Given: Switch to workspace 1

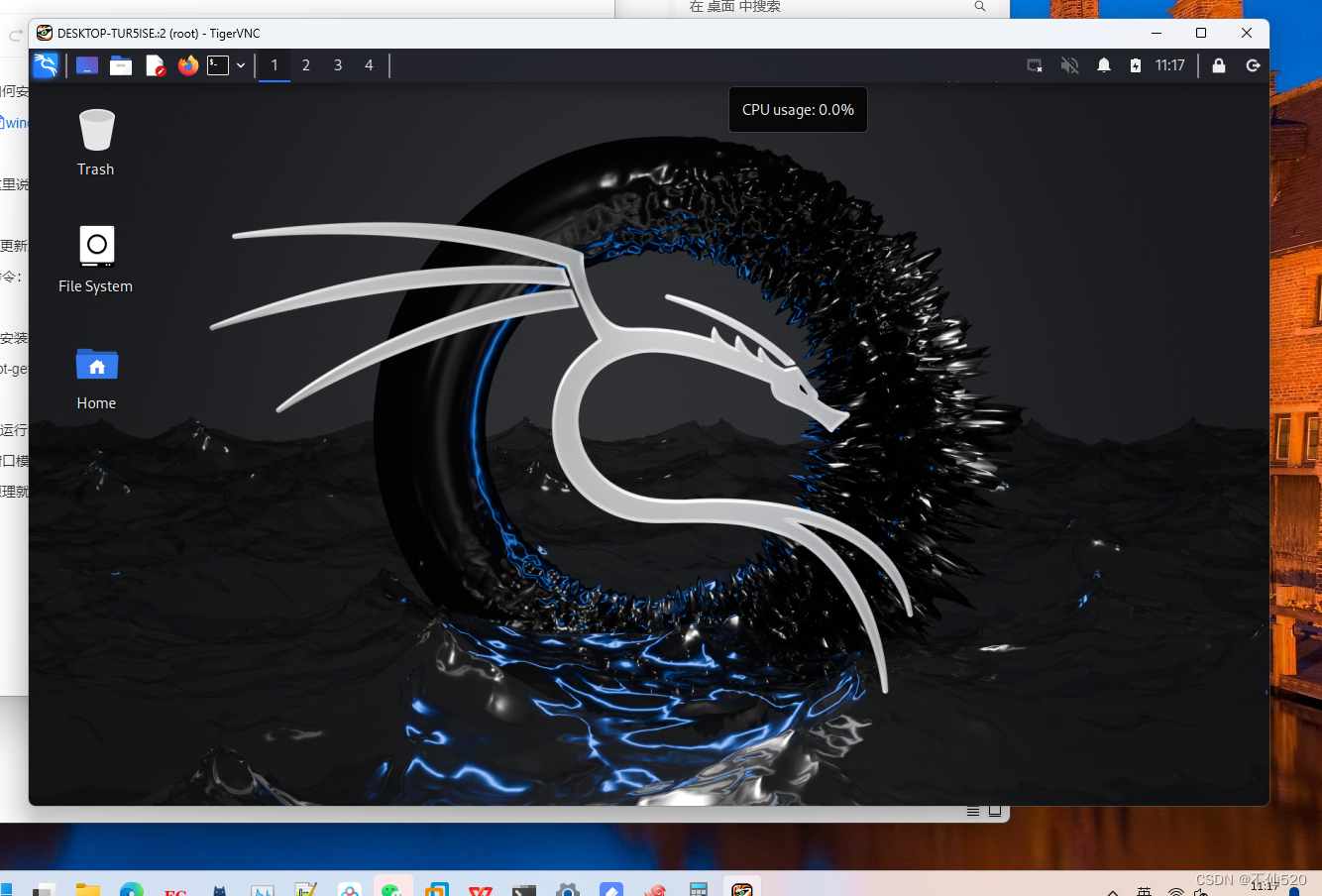Looking at the screenshot, I should coord(275,65).
